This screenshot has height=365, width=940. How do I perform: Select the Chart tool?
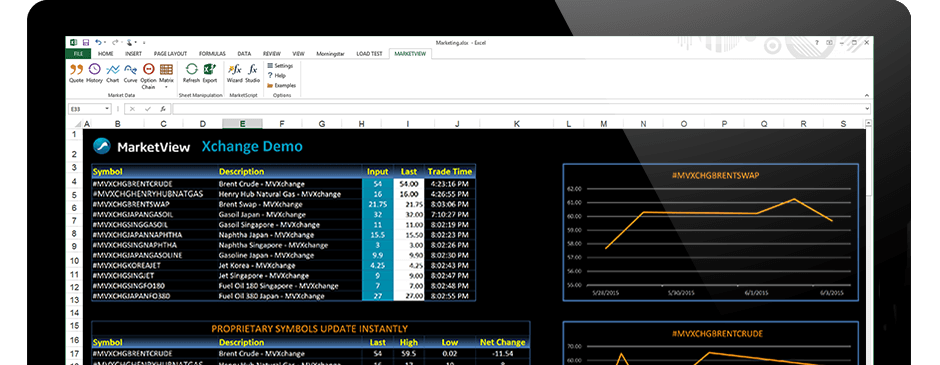[113, 73]
